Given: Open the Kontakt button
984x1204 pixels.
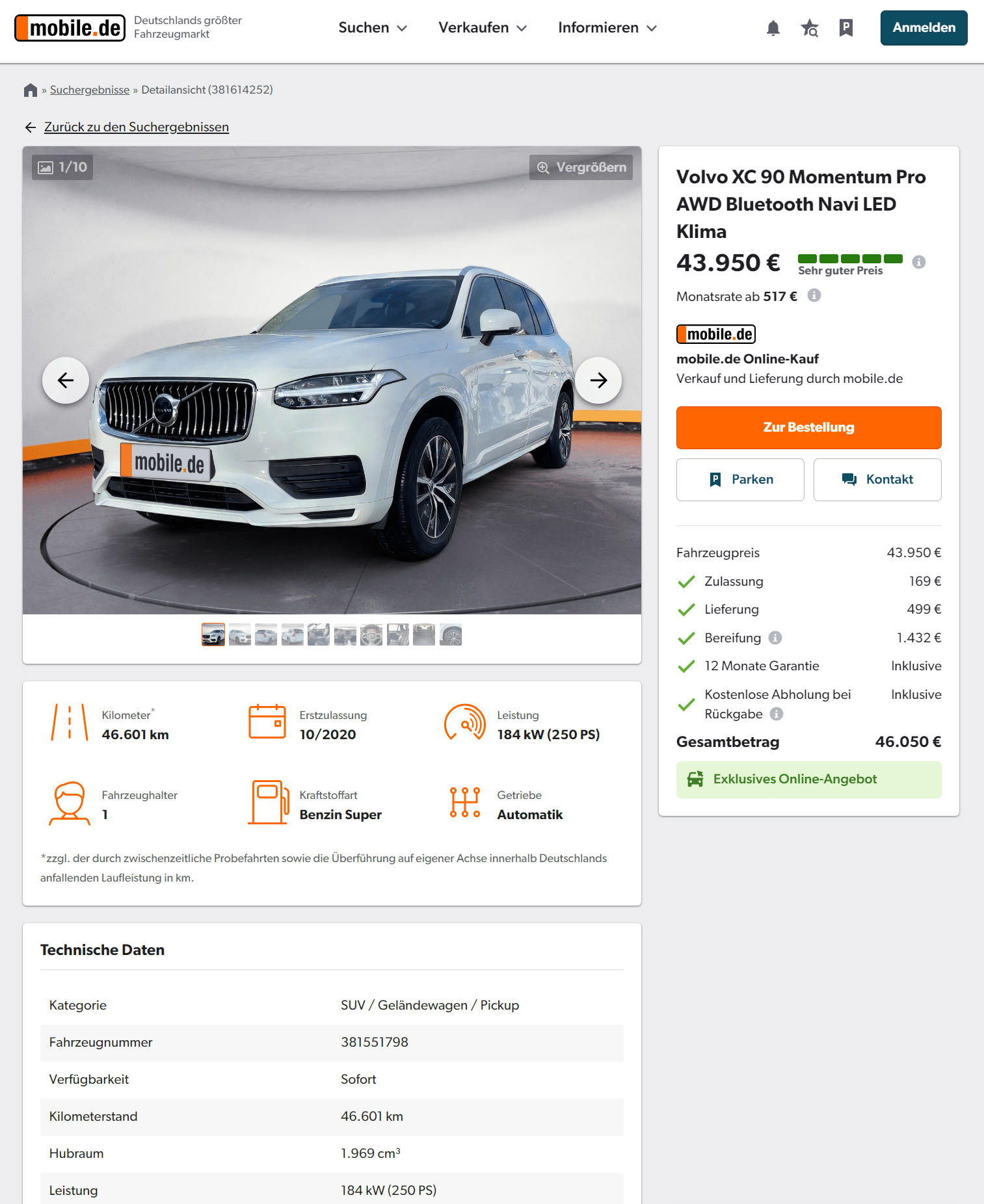Looking at the screenshot, I should (877, 480).
